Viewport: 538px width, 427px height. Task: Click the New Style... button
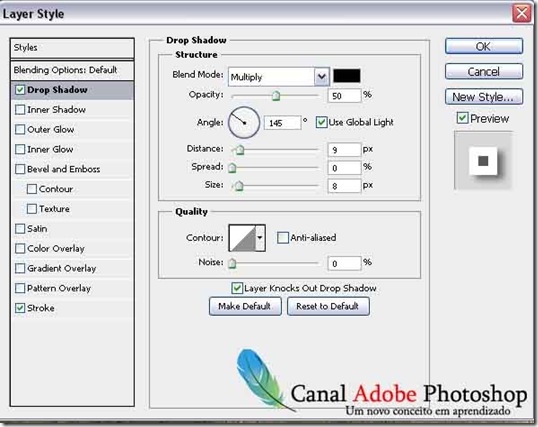coord(484,97)
